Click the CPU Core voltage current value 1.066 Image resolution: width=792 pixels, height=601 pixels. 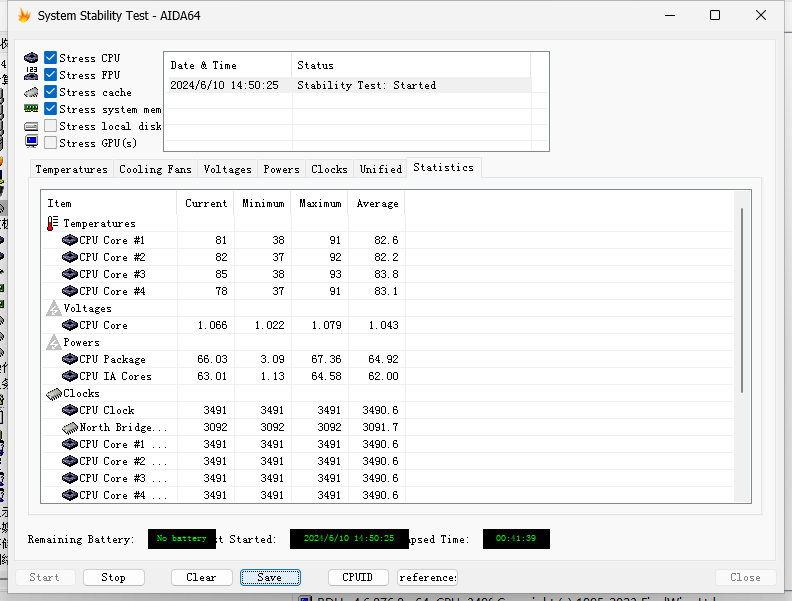click(x=213, y=325)
